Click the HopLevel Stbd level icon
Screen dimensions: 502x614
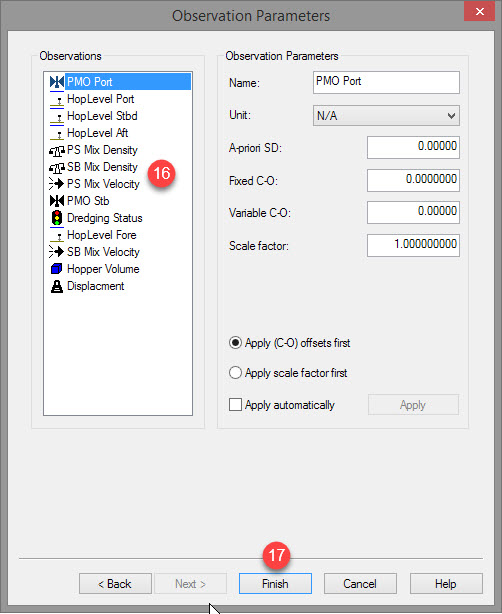57,116
